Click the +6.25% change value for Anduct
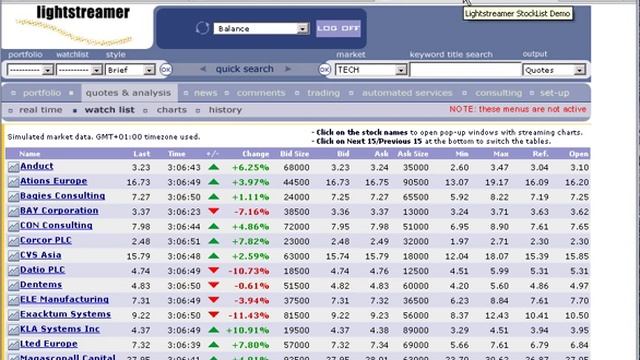The height and width of the screenshot is (360, 640). (x=251, y=167)
